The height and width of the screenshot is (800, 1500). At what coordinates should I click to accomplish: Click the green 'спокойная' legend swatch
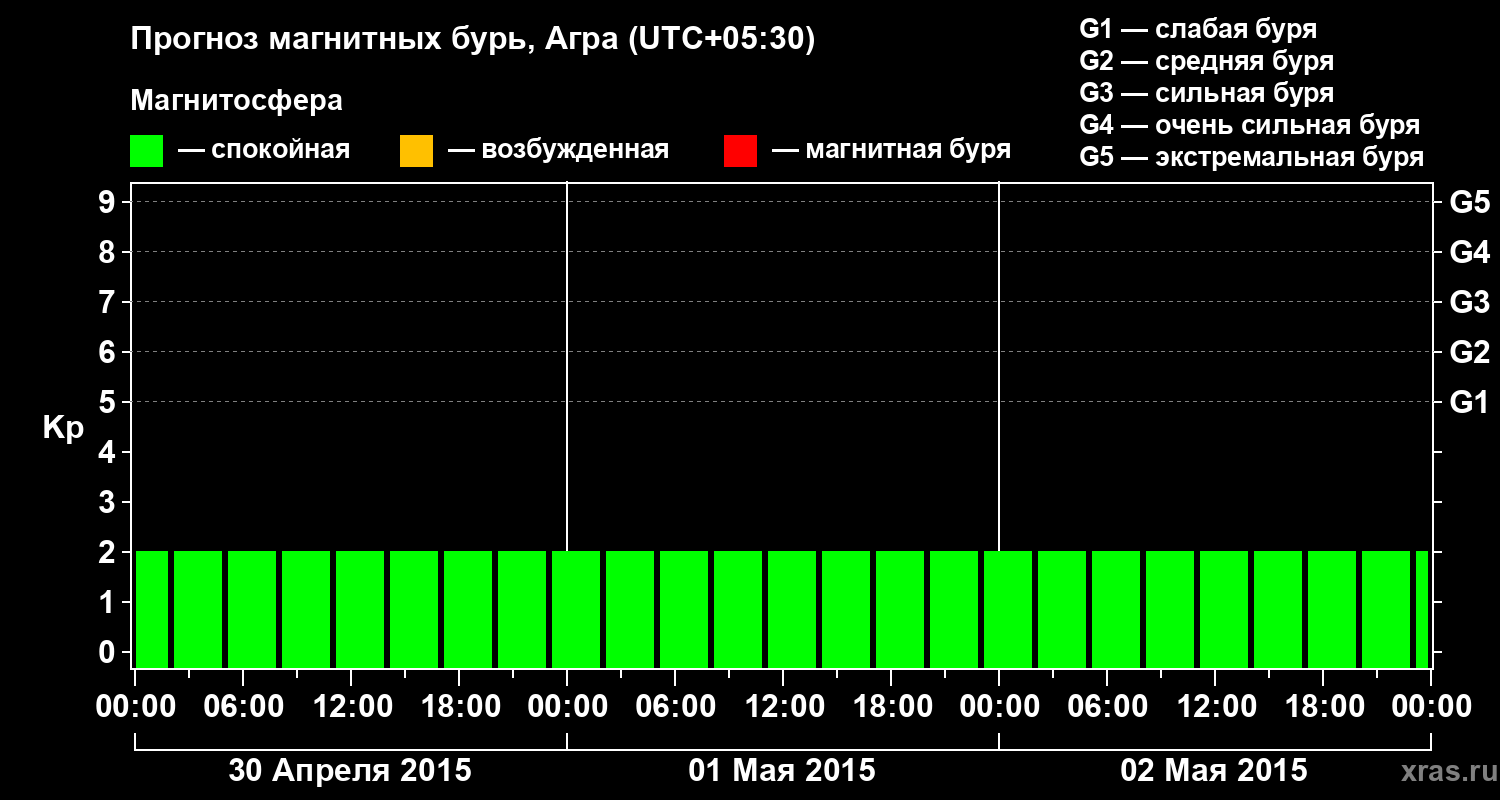[x=147, y=151]
